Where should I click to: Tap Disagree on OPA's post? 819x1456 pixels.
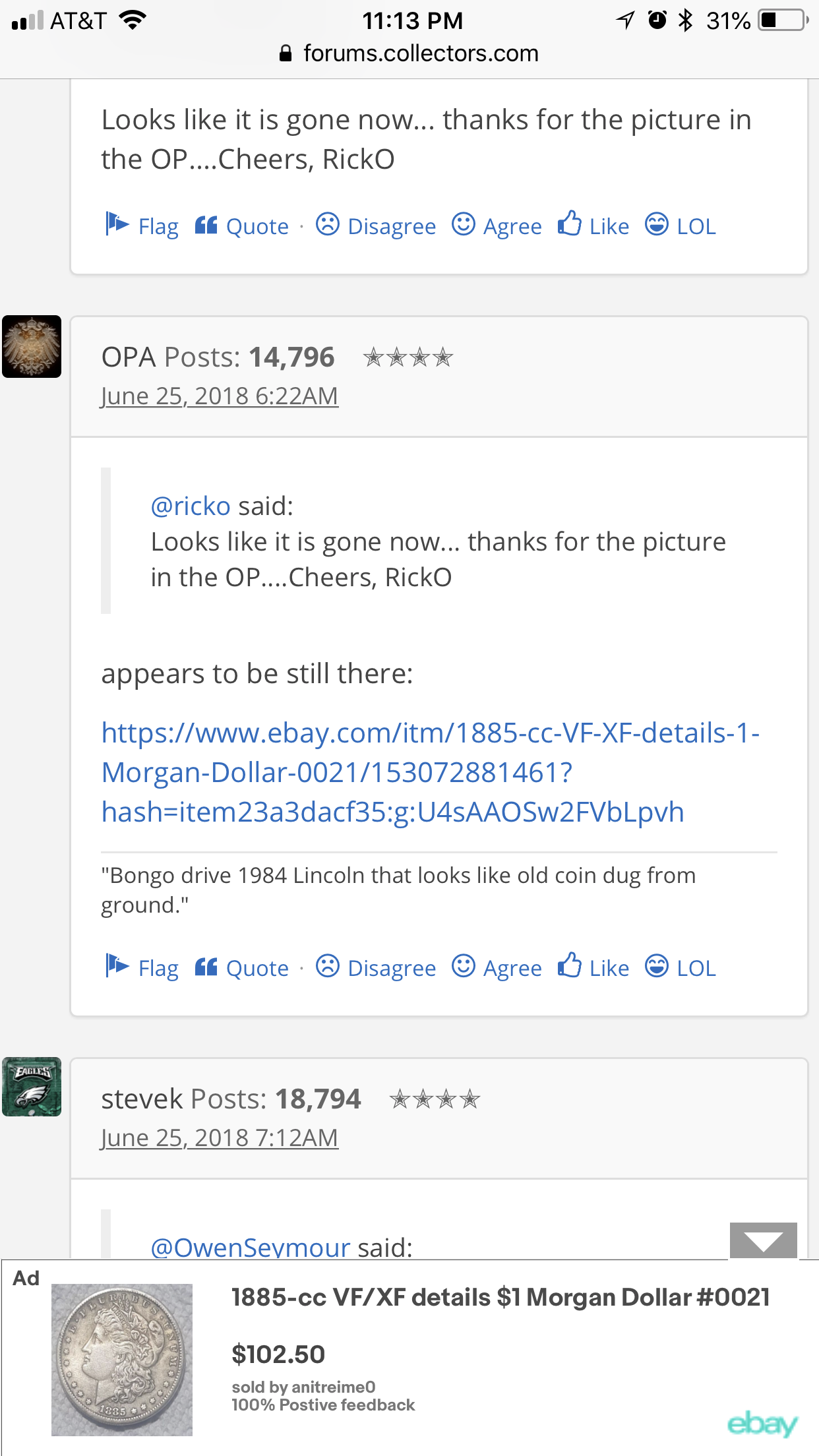(376, 967)
